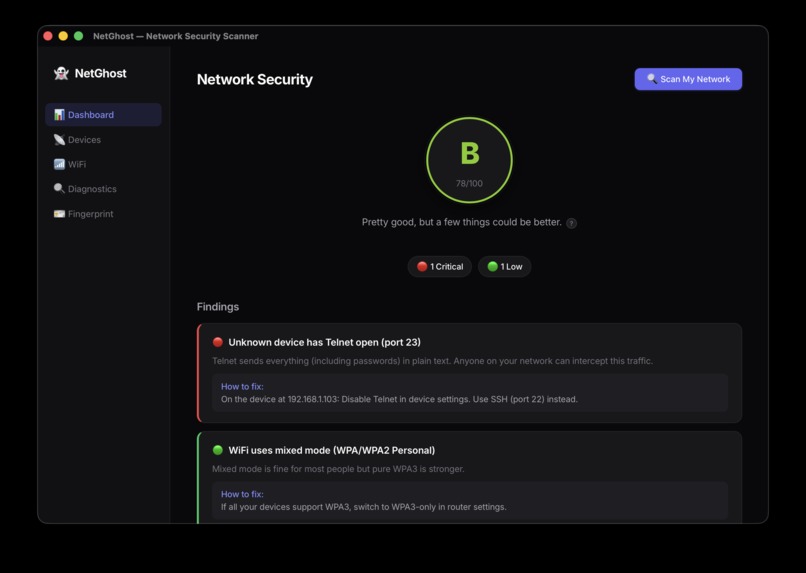Click green dot on WiFi mixed mode finding
Screen dimensions: 806x573
[217, 450]
